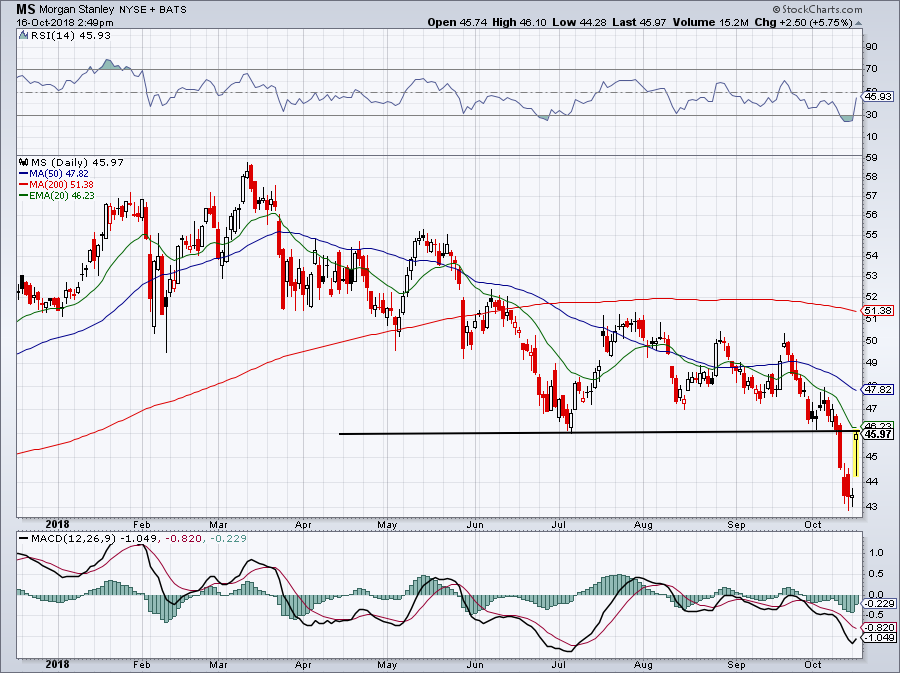The width and height of the screenshot is (900, 673).
Task: Click the MS (Daily) 45.97 legend label
Action: (x=77, y=162)
